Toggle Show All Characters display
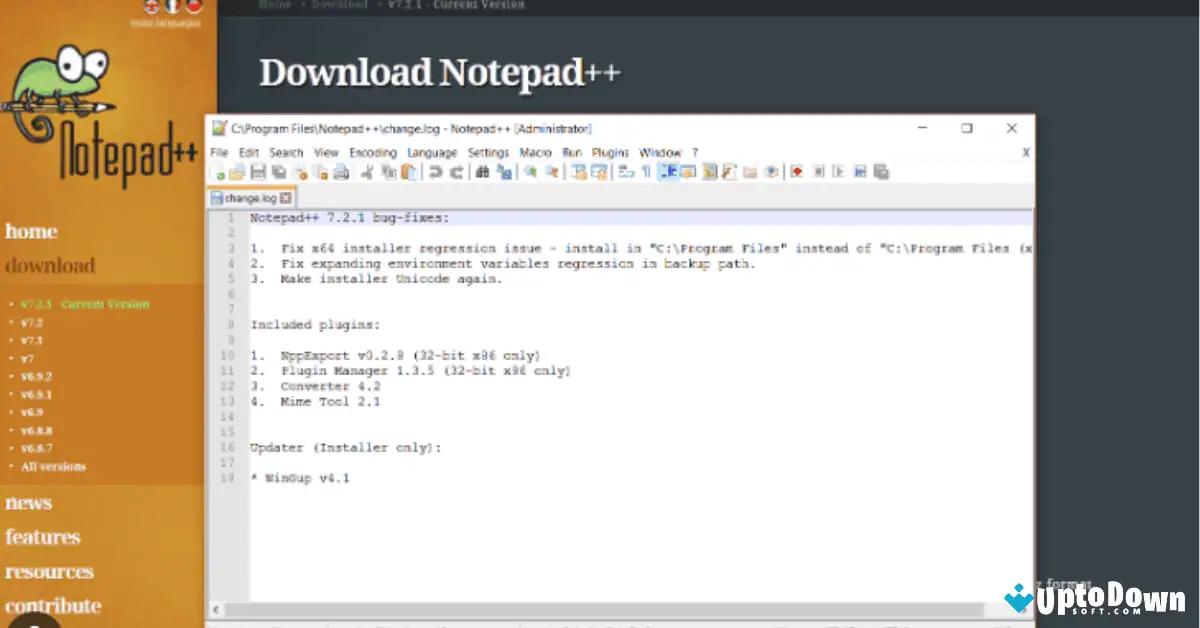The image size is (1200, 628). pyautogui.click(x=647, y=171)
